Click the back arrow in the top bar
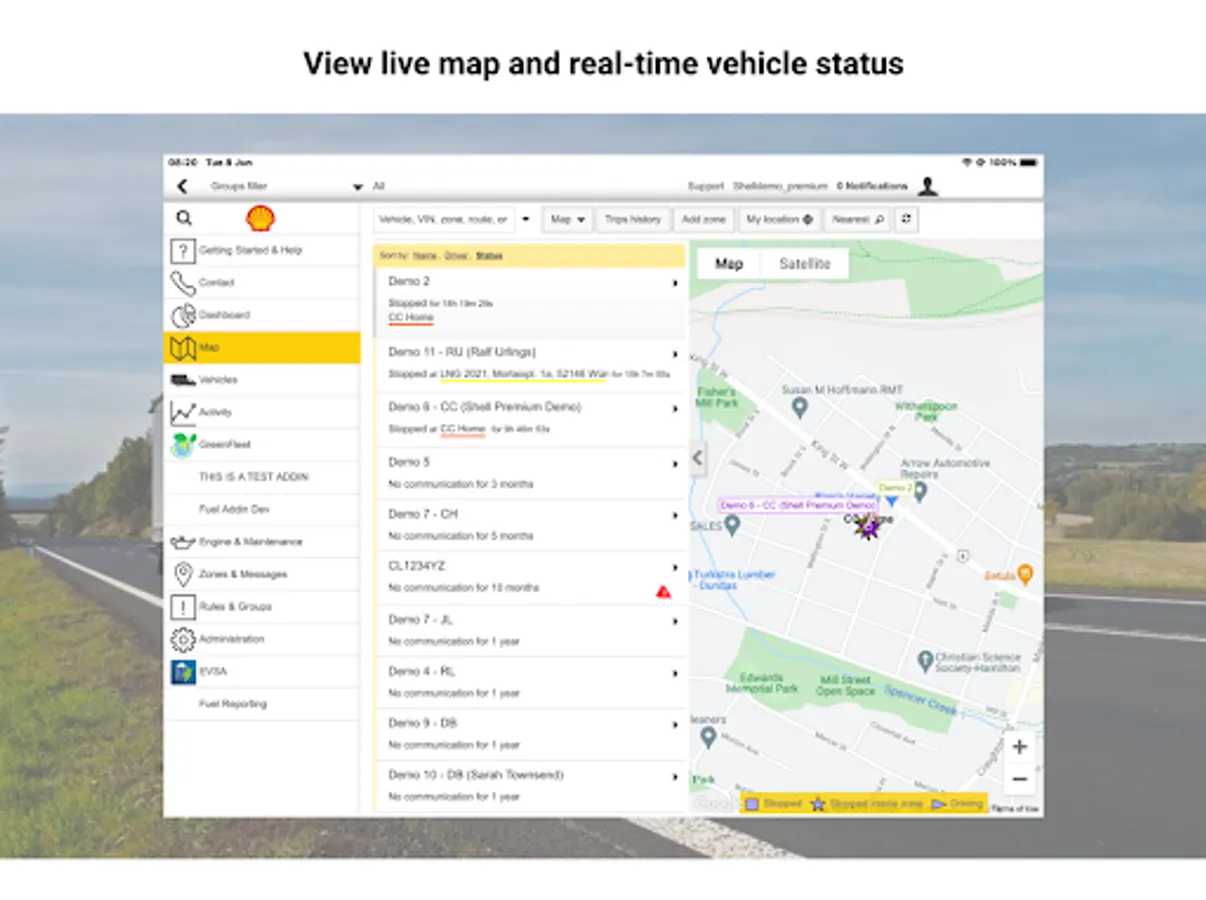 [x=182, y=186]
